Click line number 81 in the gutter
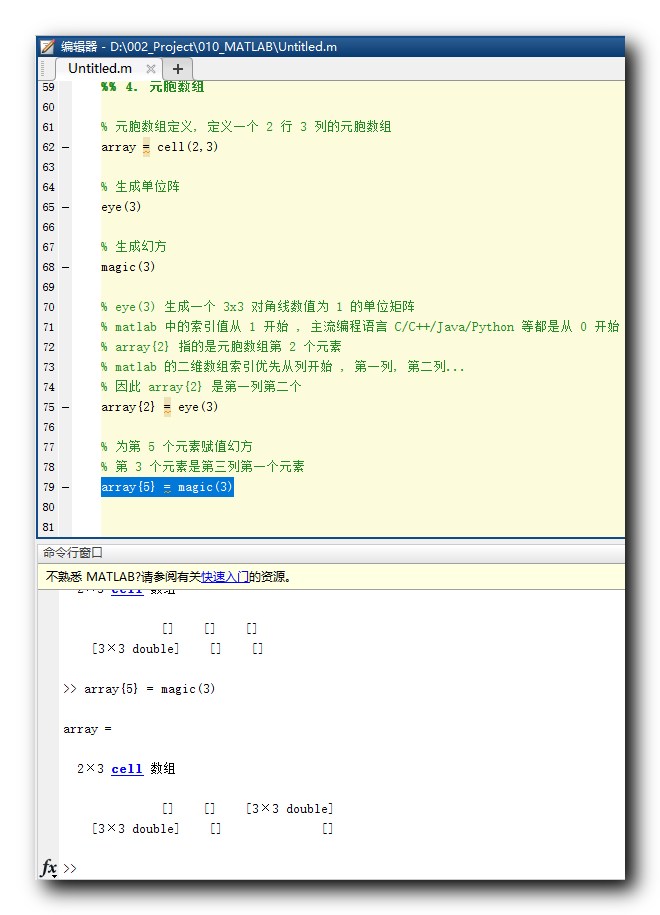This screenshot has height=915, width=660. coord(48,527)
